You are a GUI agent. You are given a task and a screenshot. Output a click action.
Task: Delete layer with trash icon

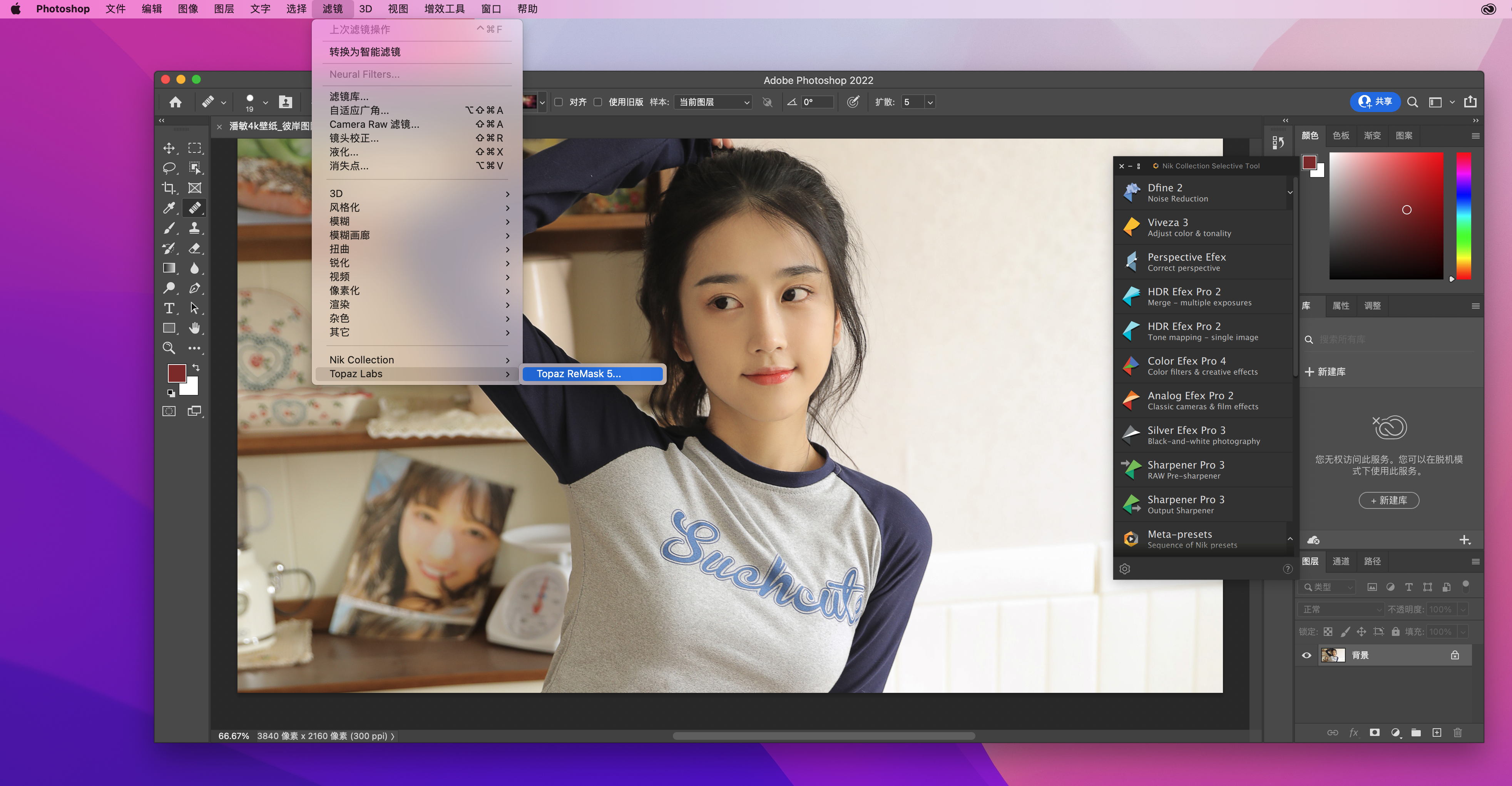pos(1457,732)
